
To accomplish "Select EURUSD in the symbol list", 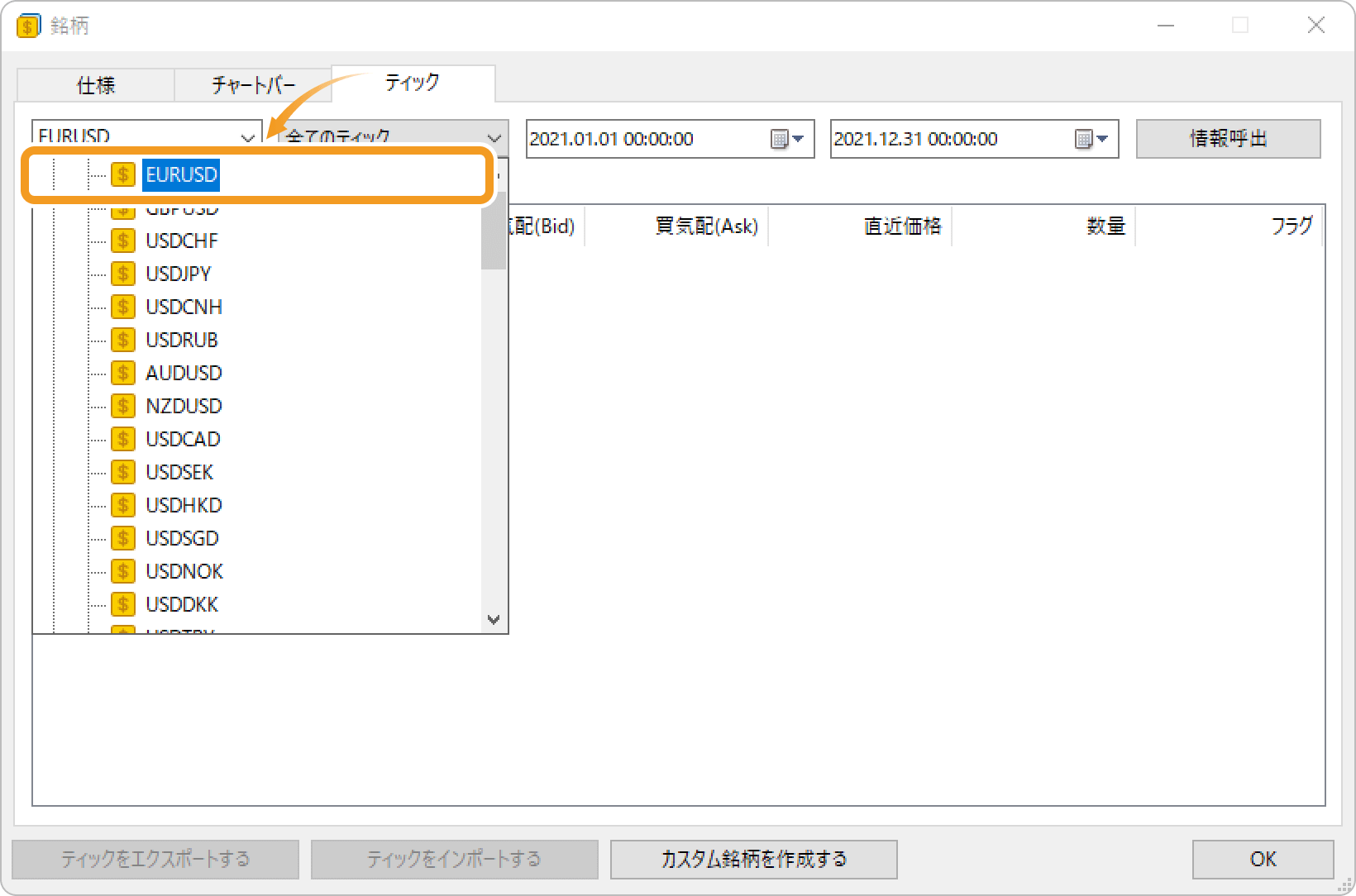I will pos(181,174).
